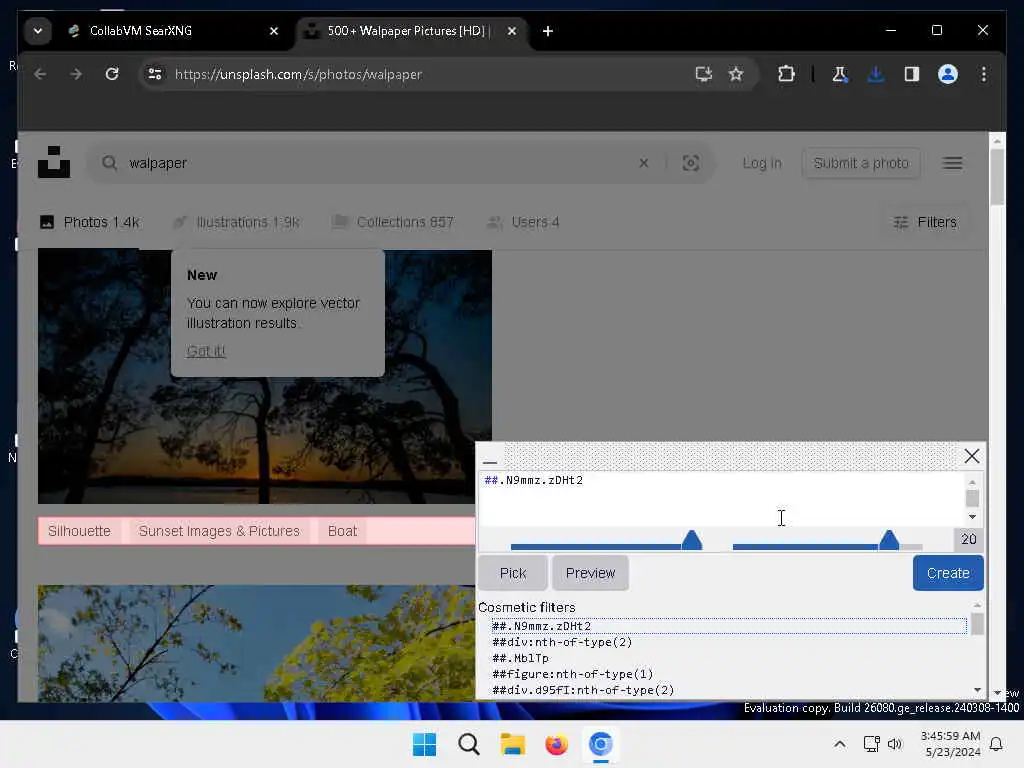The image size is (1024, 768).
Task: Open the volume tray icon
Action: 895,744
